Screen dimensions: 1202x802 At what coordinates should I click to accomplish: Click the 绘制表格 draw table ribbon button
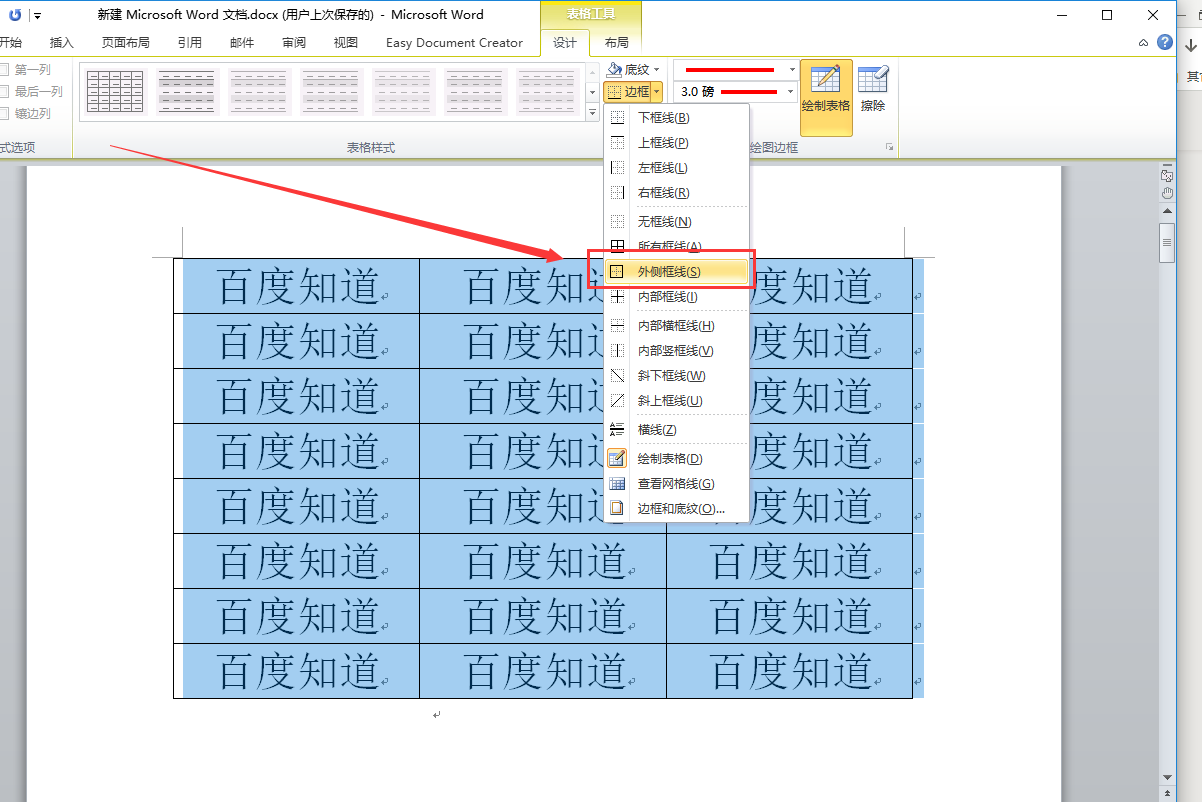(826, 97)
